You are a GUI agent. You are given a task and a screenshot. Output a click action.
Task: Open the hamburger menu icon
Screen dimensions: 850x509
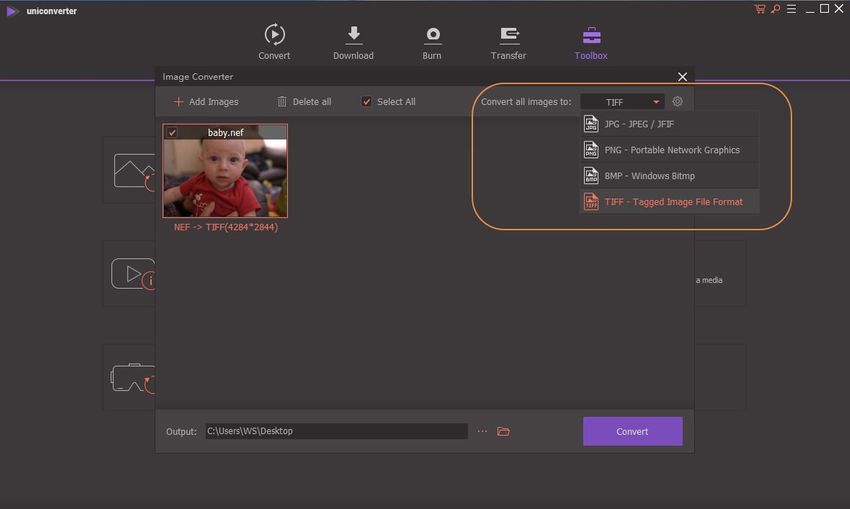click(x=789, y=9)
